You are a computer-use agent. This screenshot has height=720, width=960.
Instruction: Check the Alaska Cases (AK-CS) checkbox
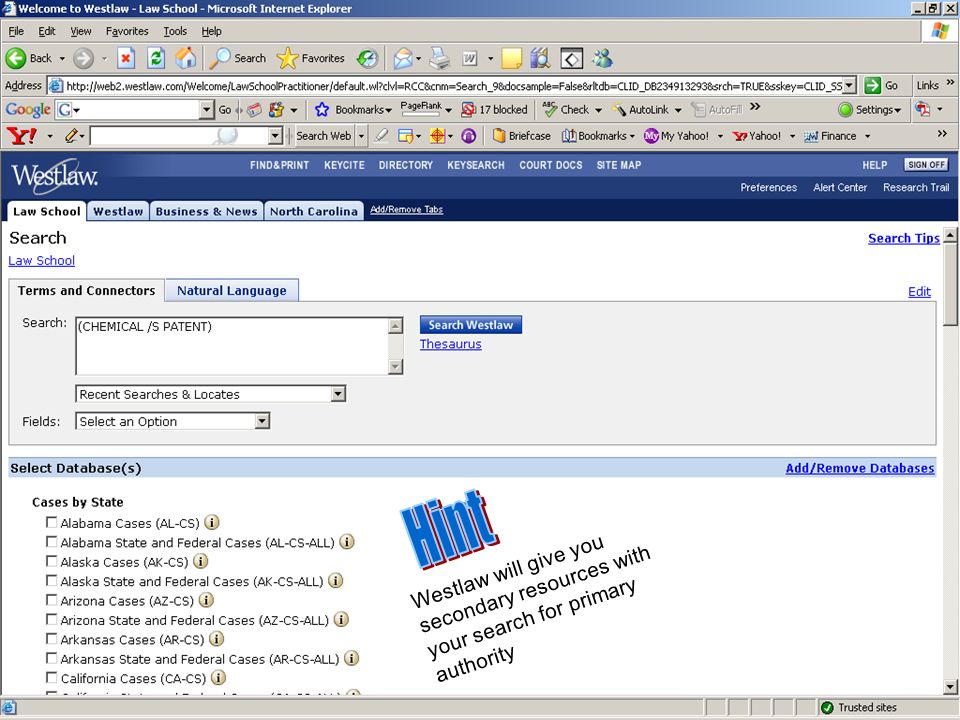51,561
